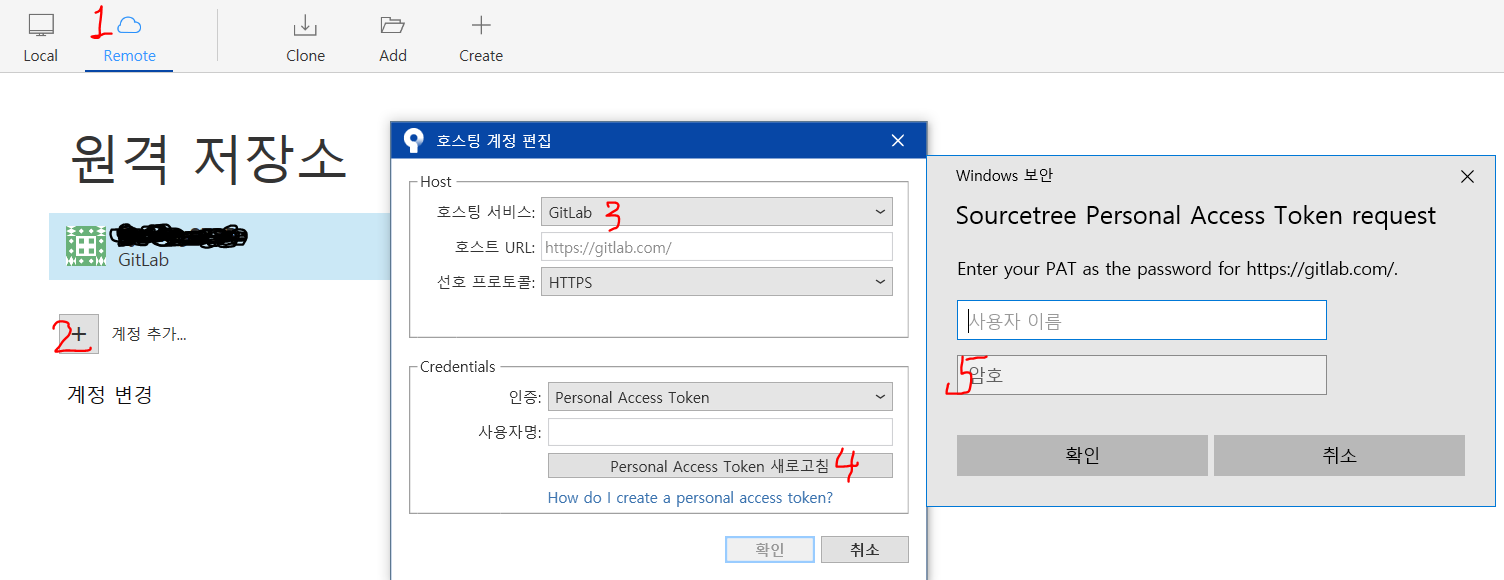Click the plus icon beside 계정 추가
This screenshot has width=1504, height=580.
coord(79,334)
